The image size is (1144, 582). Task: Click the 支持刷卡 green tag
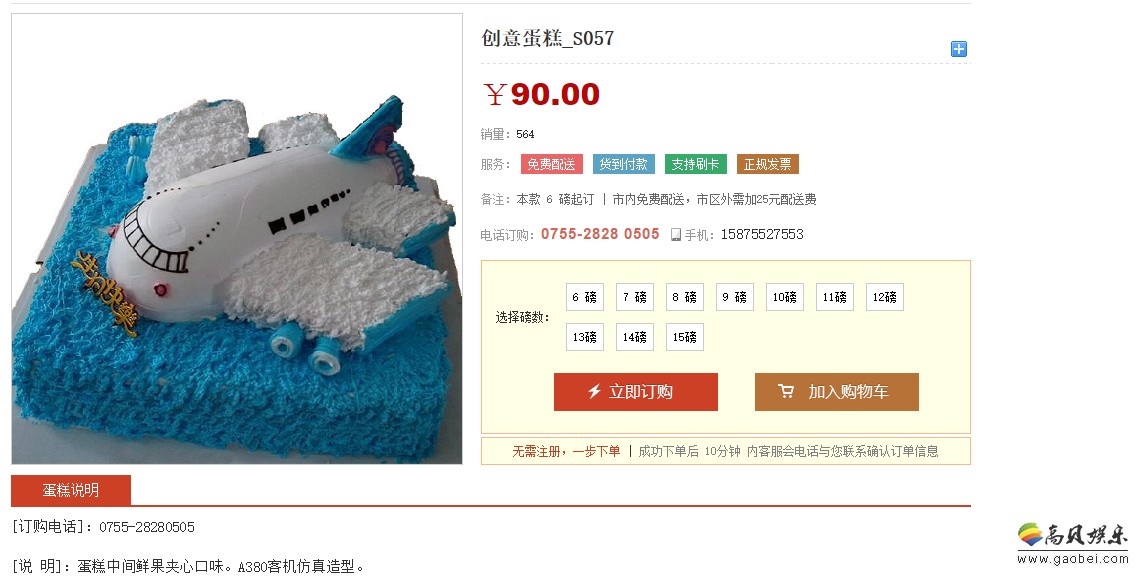[695, 164]
